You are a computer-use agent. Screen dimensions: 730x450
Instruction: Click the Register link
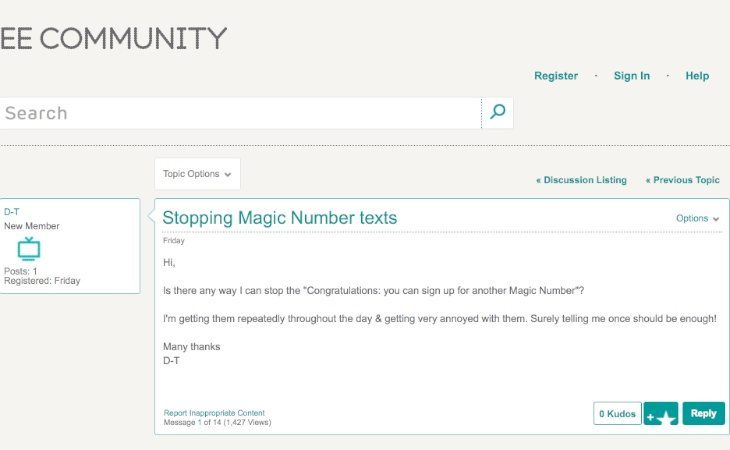(556, 76)
